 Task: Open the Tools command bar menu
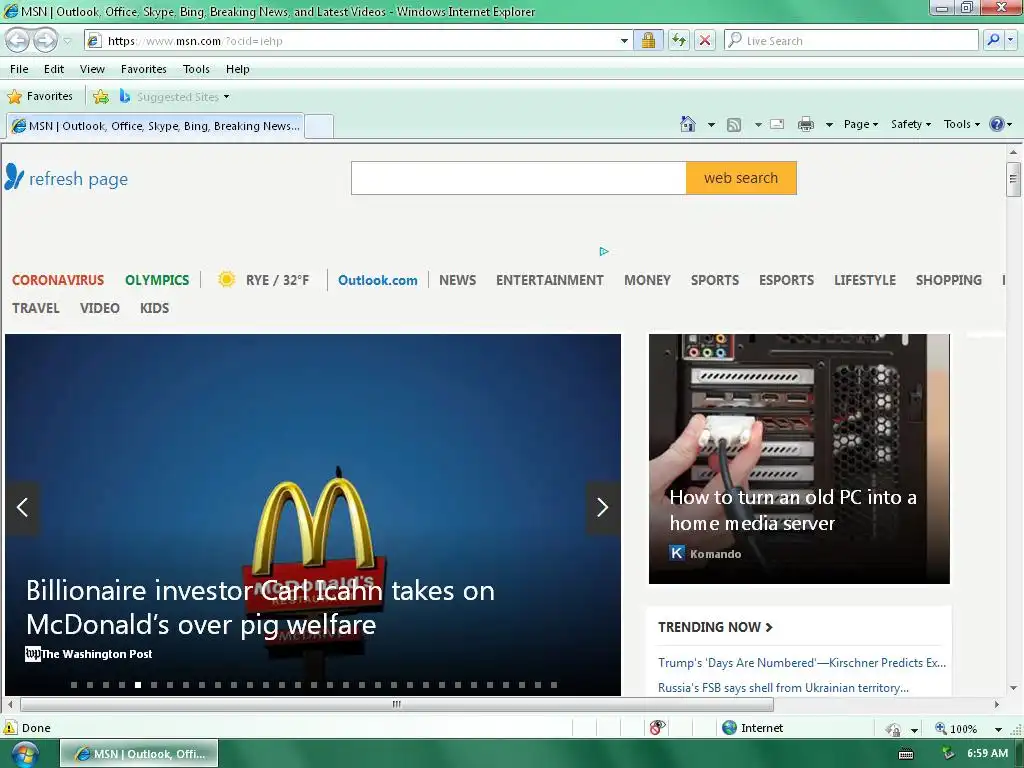961,124
